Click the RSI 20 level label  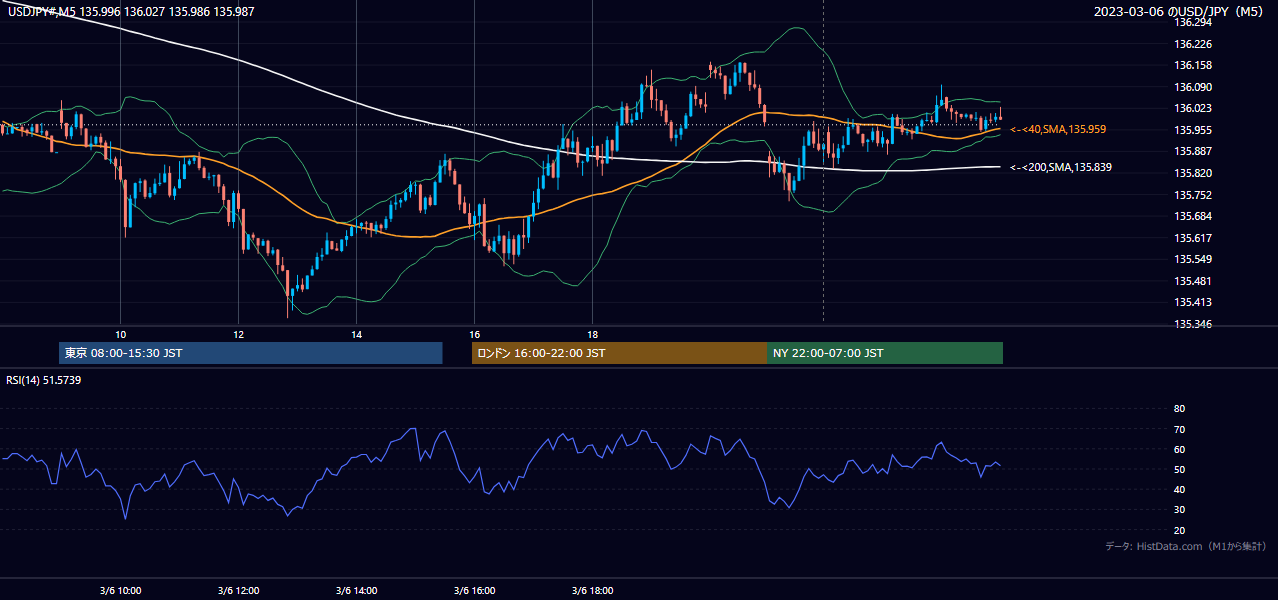tap(1179, 530)
